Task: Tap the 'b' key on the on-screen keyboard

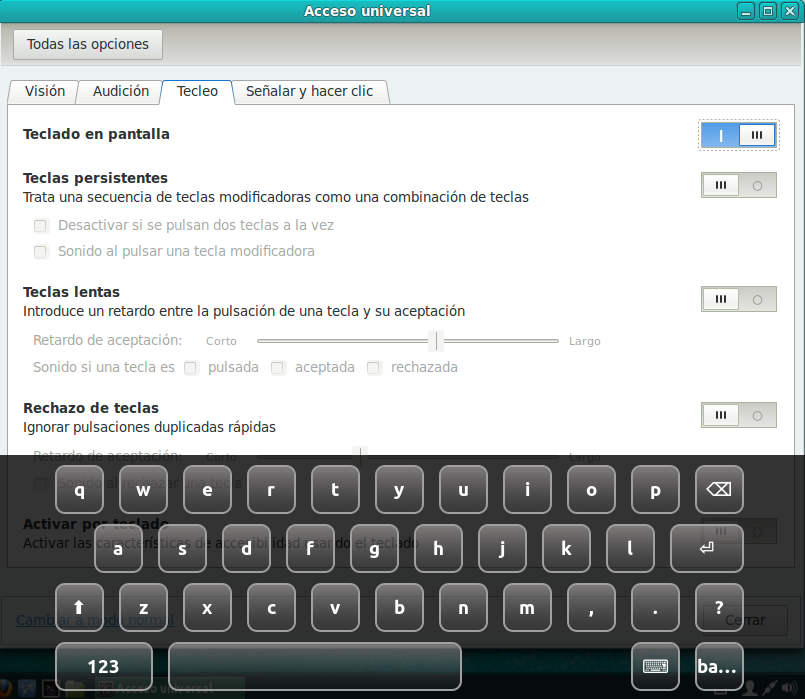Action: pyautogui.click(x=399, y=607)
